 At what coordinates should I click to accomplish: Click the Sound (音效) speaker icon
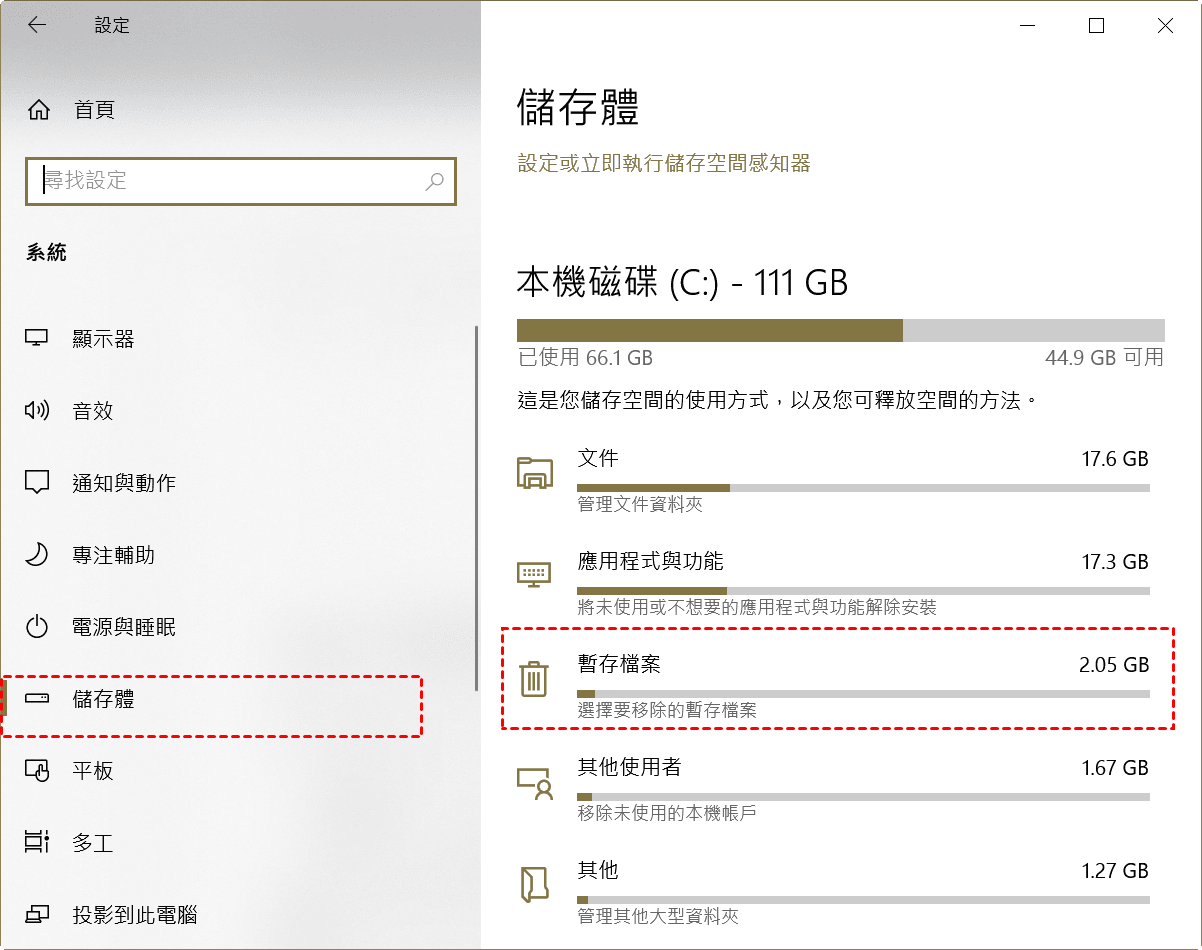tap(37, 410)
